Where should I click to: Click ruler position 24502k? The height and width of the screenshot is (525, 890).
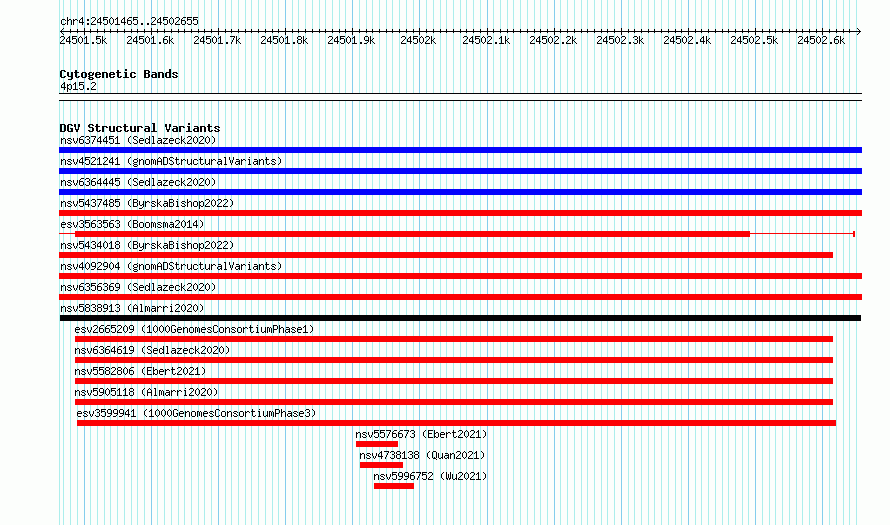click(x=418, y=40)
